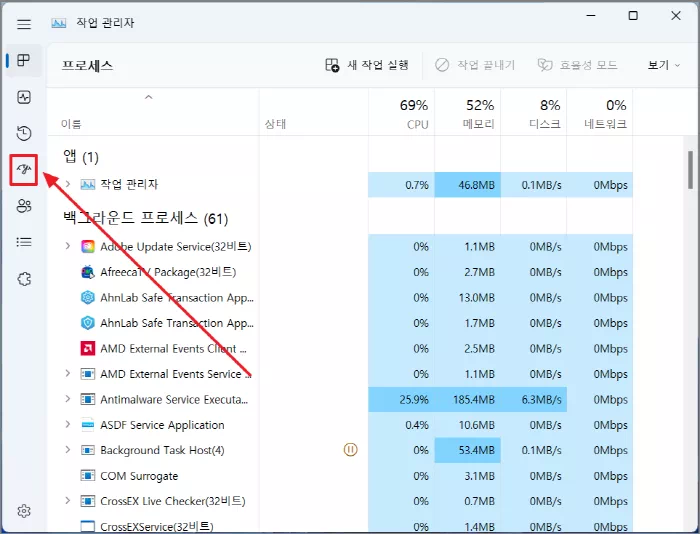Expand Background Task Host(4) row
Image resolution: width=700 pixels, height=534 pixels.
pos(68,449)
